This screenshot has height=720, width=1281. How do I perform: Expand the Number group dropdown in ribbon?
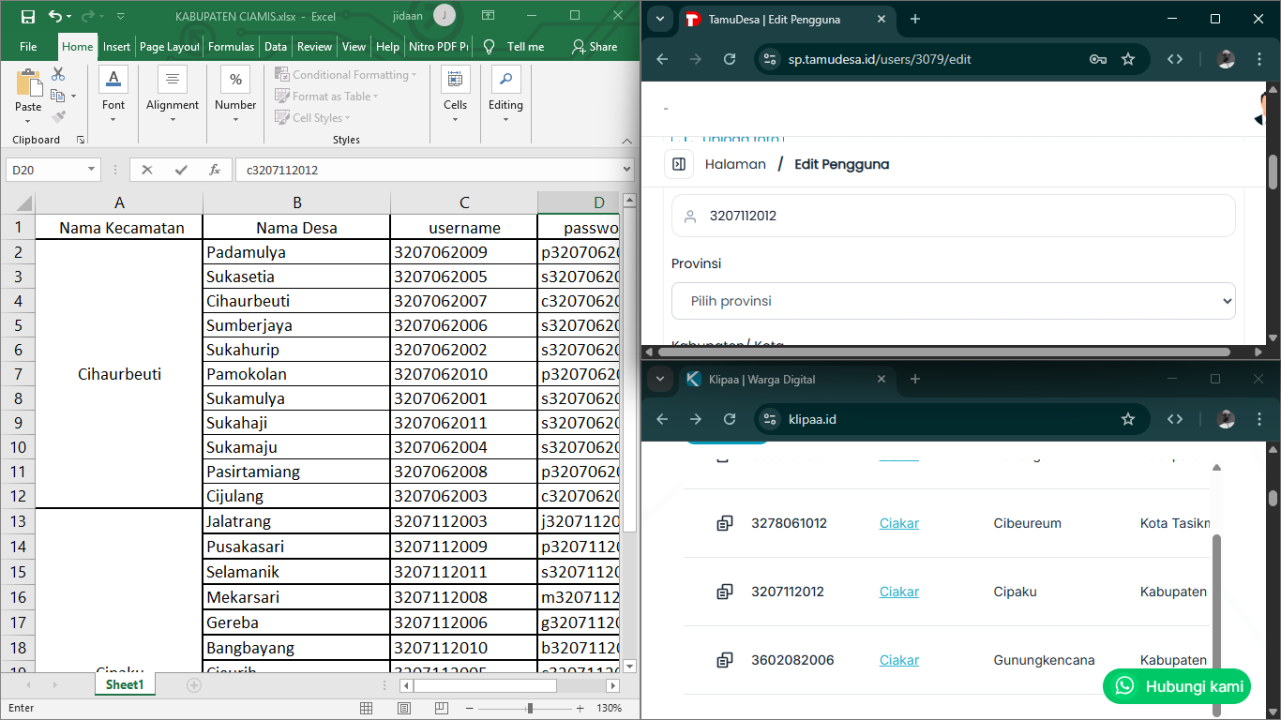(x=235, y=120)
